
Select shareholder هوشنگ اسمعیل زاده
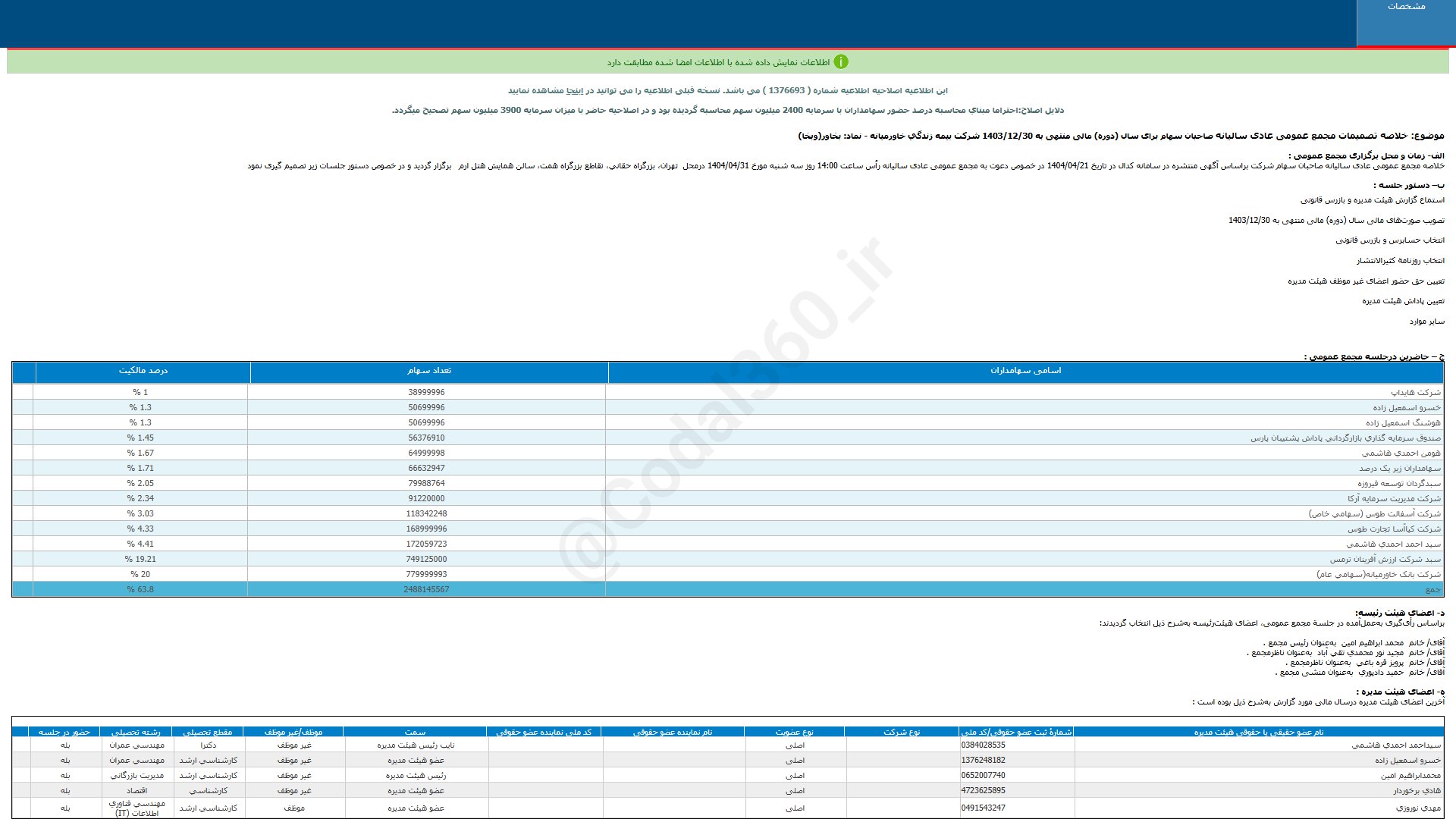point(728,422)
